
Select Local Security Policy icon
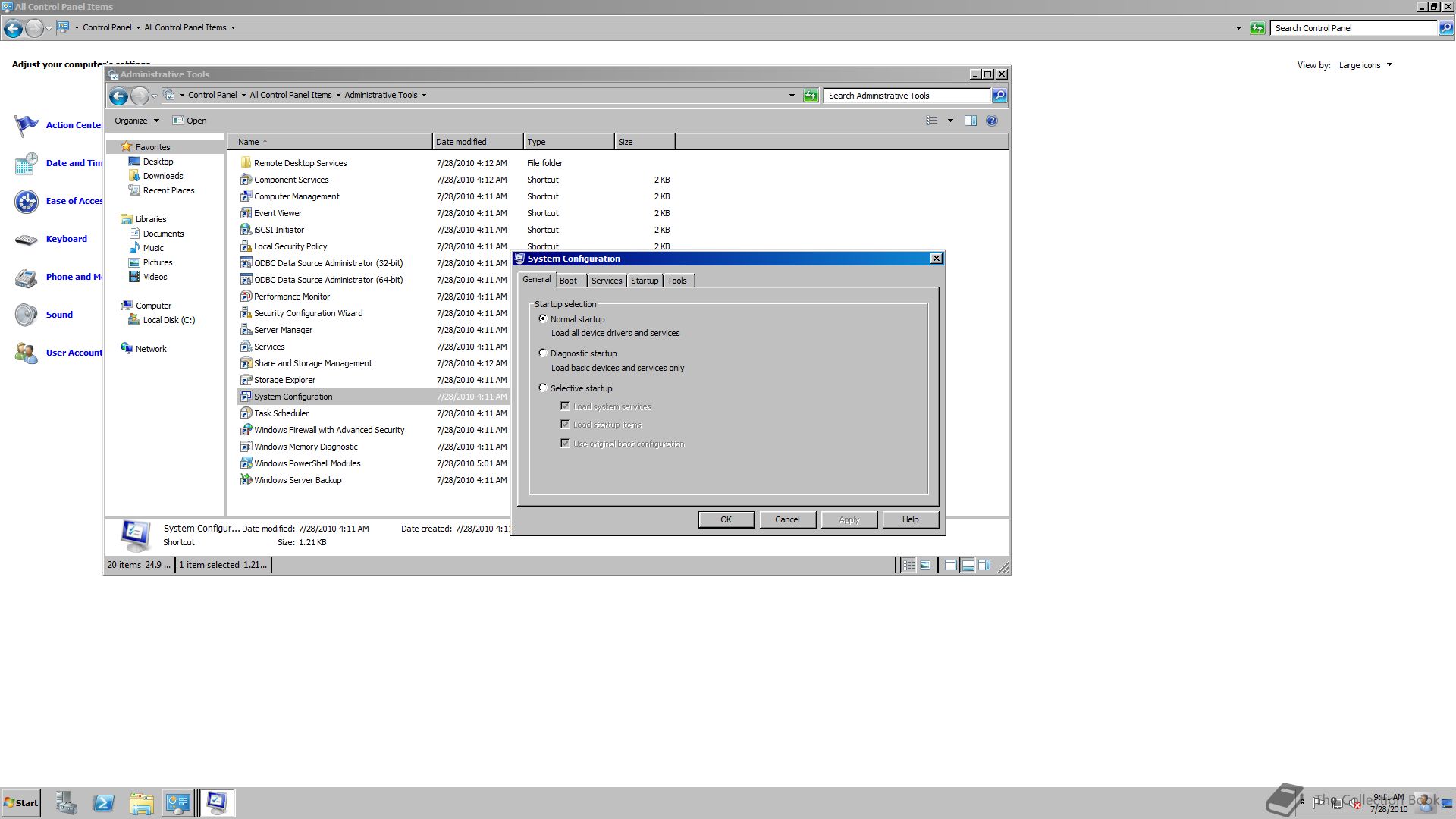pyautogui.click(x=246, y=246)
